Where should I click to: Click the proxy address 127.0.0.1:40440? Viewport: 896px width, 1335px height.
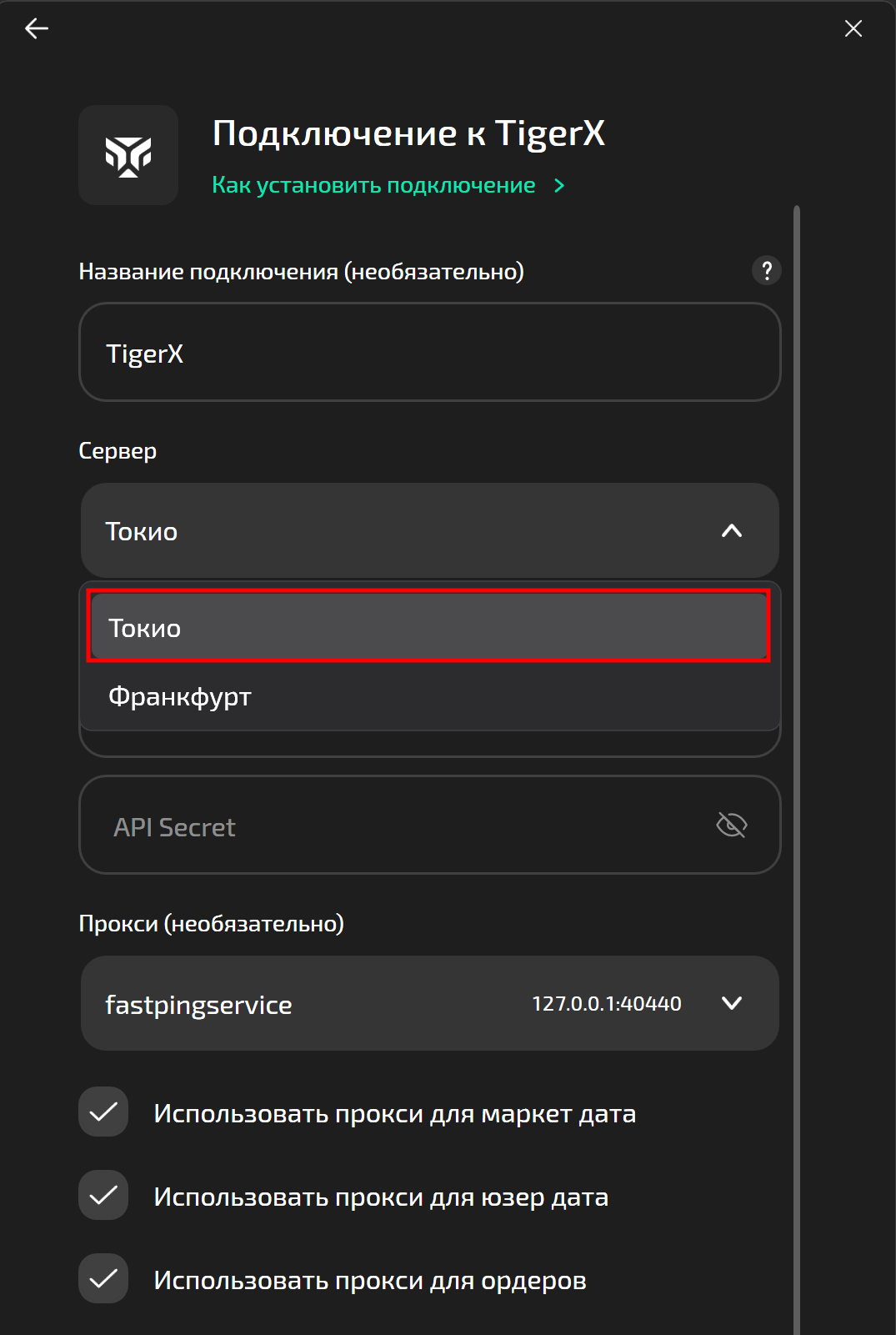pos(606,1004)
